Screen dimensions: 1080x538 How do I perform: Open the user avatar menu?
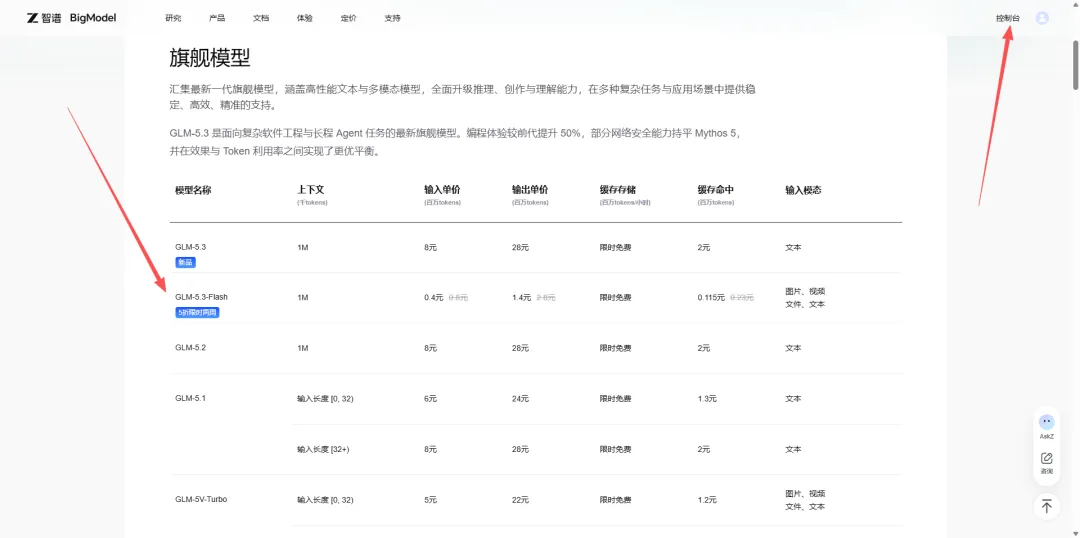(1042, 18)
